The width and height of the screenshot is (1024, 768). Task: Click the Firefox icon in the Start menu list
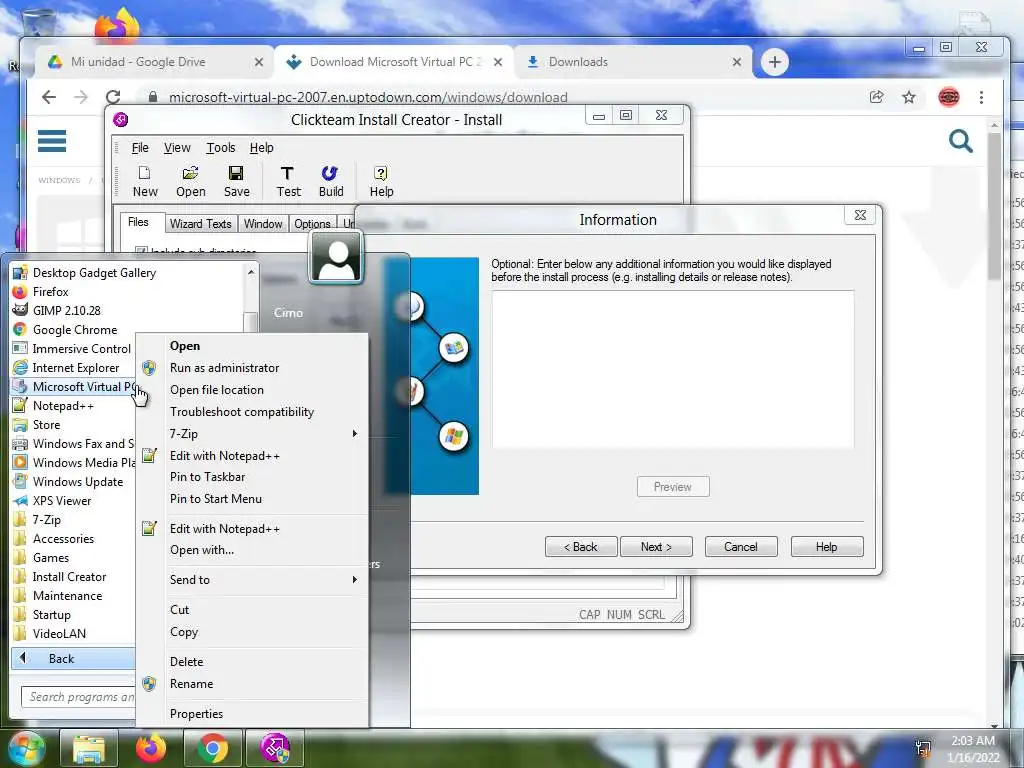[20, 292]
